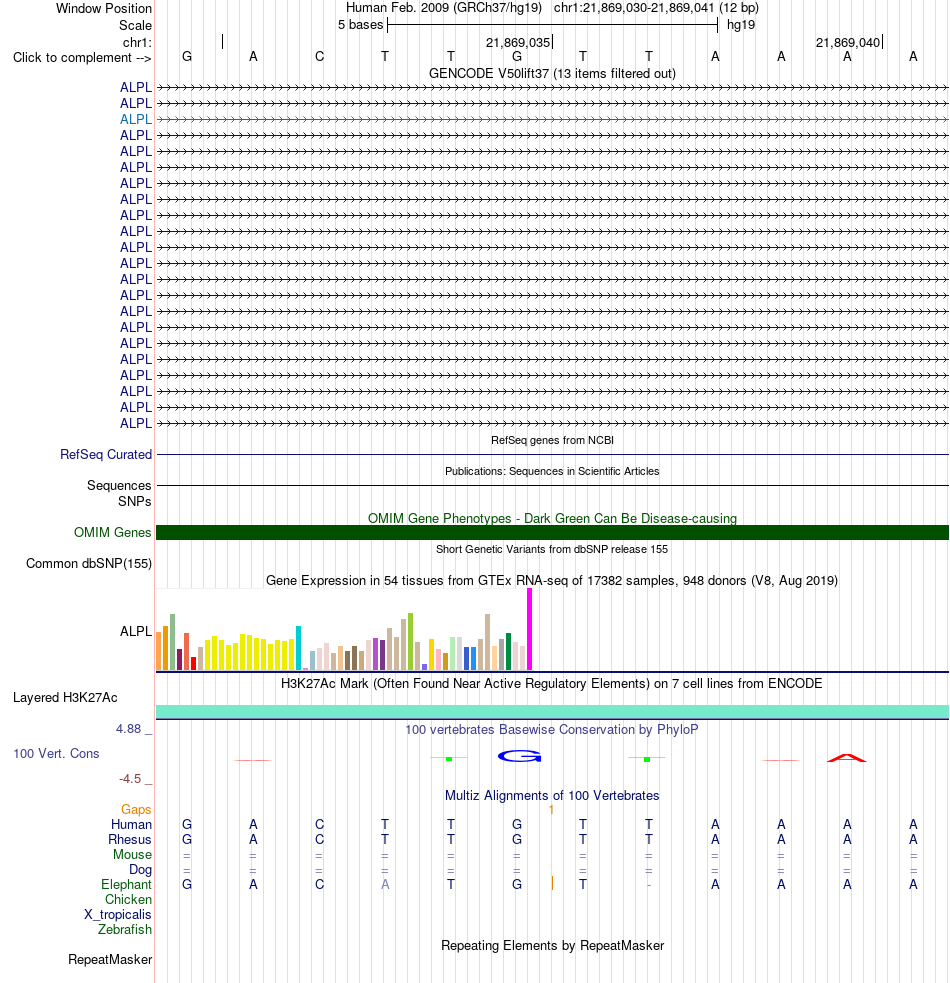Click the 21,869,035 ruler position
Screen dimensions: 950x983
[518, 43]
